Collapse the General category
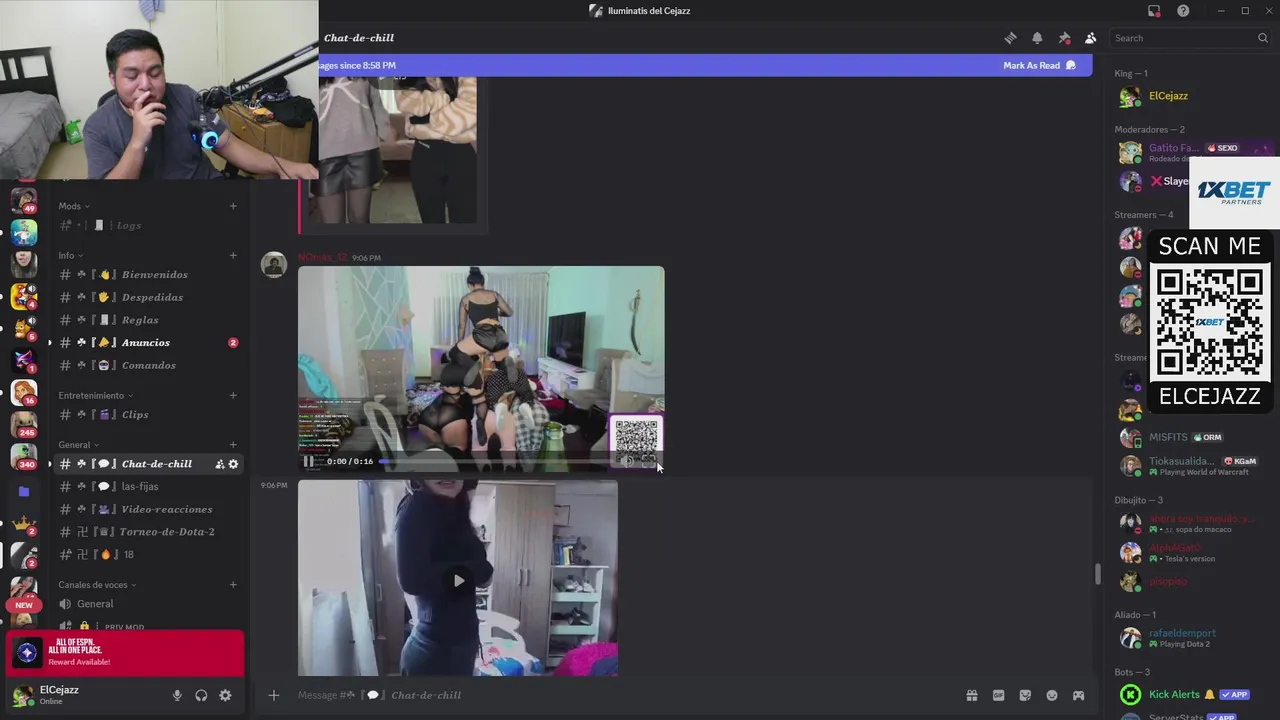The image size is (1280, 720). coord(78,444)
